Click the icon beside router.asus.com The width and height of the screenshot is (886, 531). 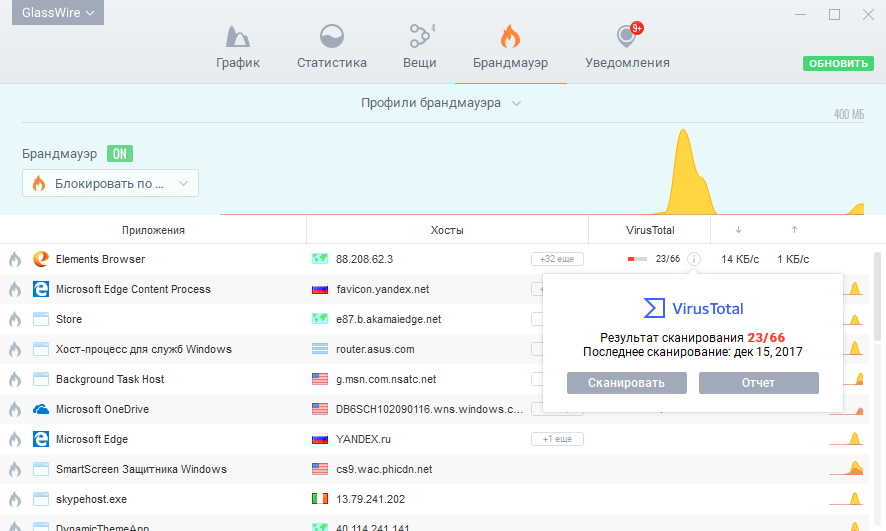click(x=320, y=349)
